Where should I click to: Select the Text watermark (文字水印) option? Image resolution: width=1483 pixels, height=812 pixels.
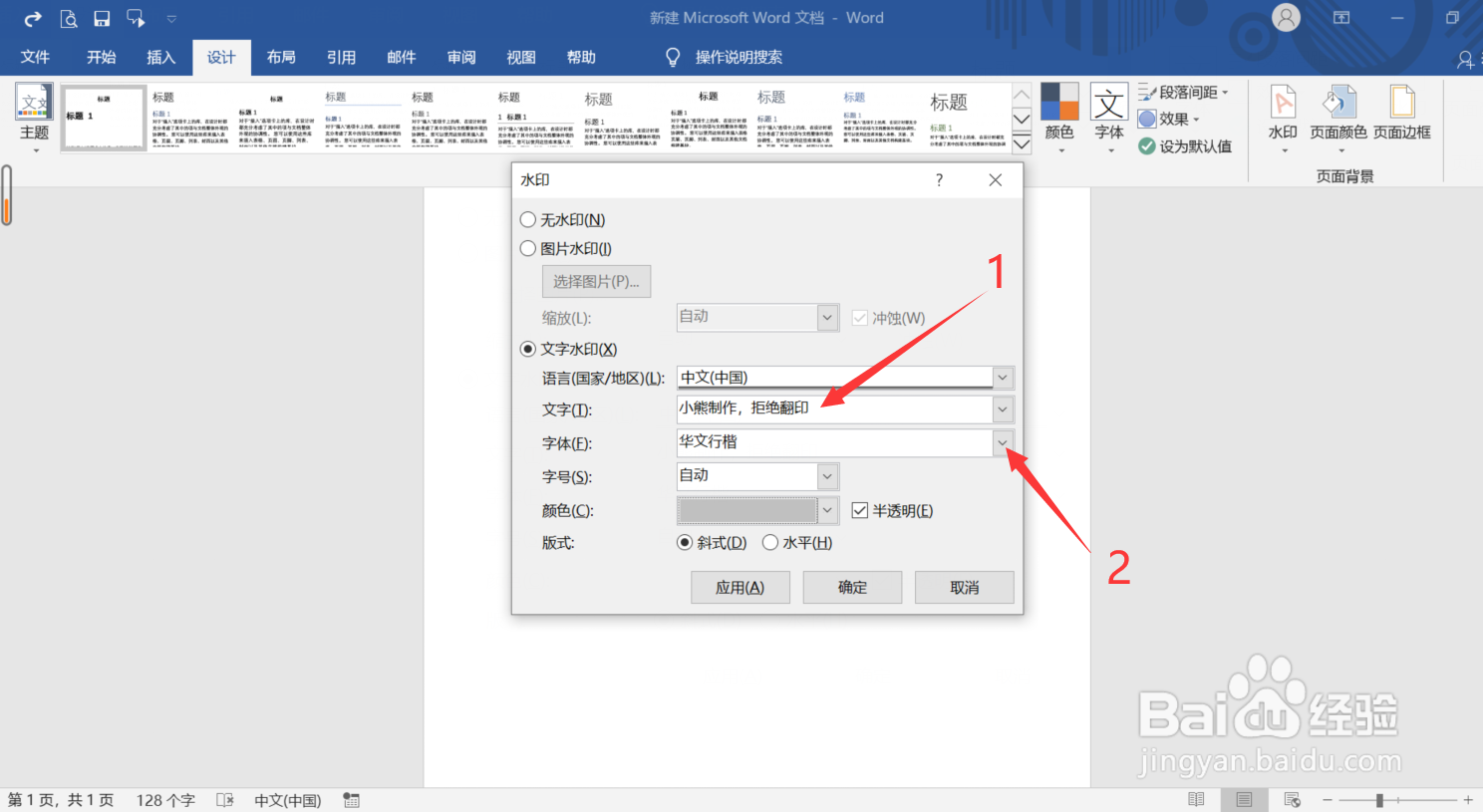(528, 350)
